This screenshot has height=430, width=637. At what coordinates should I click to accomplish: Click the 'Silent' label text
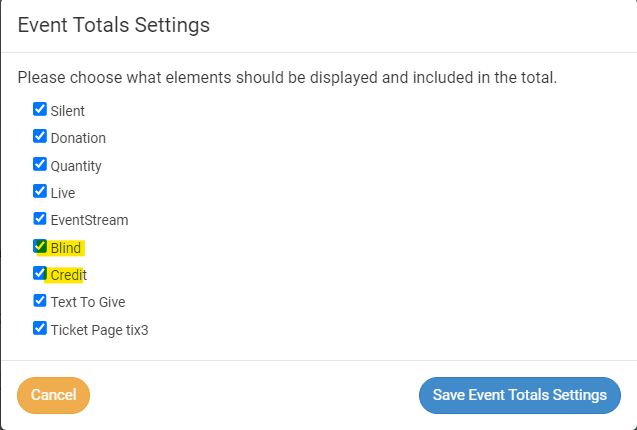68,111
